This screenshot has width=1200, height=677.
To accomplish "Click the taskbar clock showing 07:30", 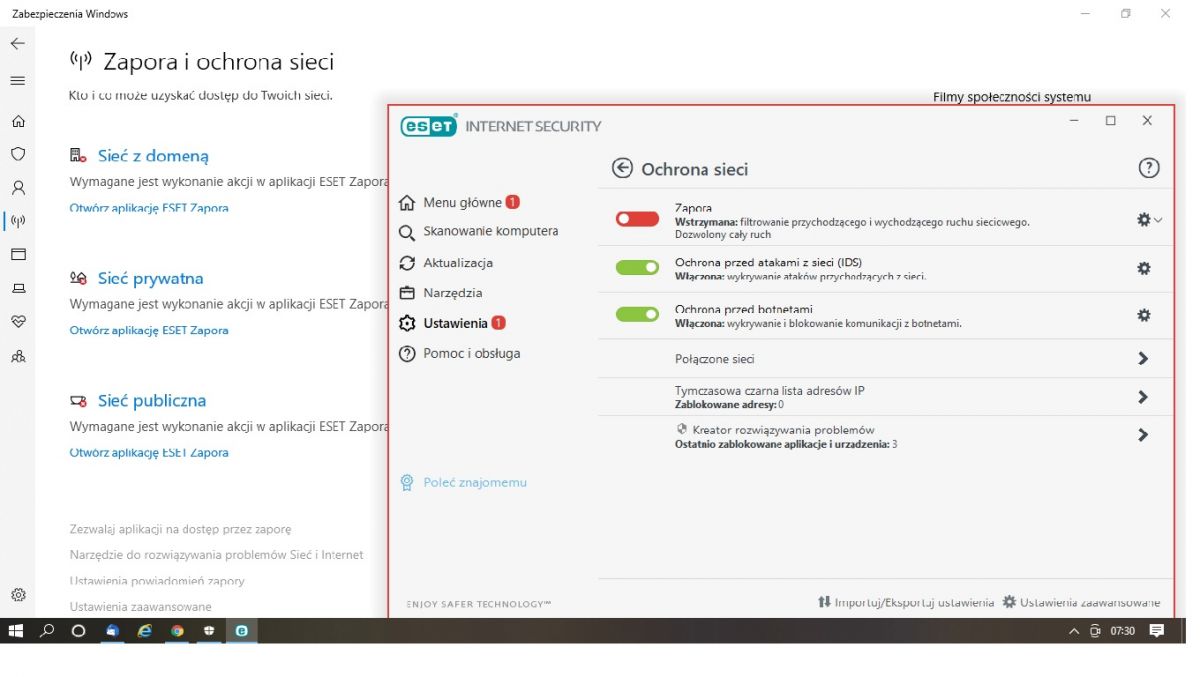I will click(x=1123, y=631).
